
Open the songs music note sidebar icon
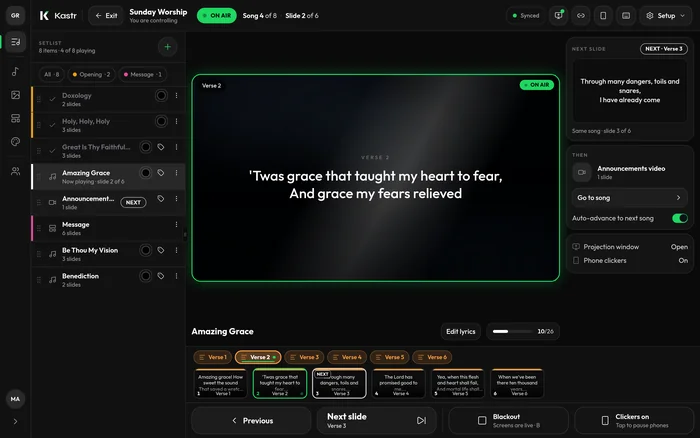[x=16, y=71]
